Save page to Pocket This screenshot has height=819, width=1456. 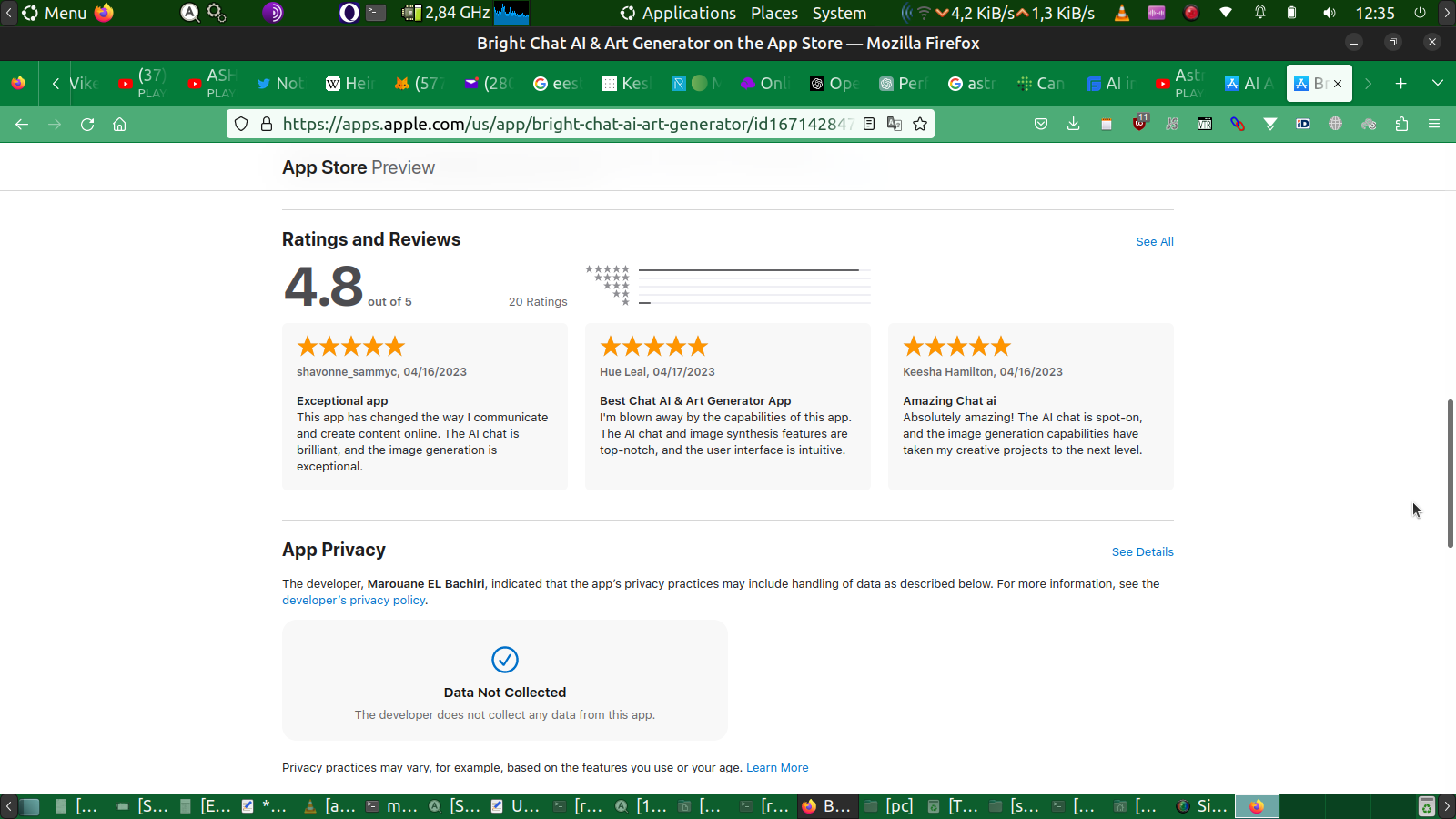pyautogui.click(x=1041, y=125)
